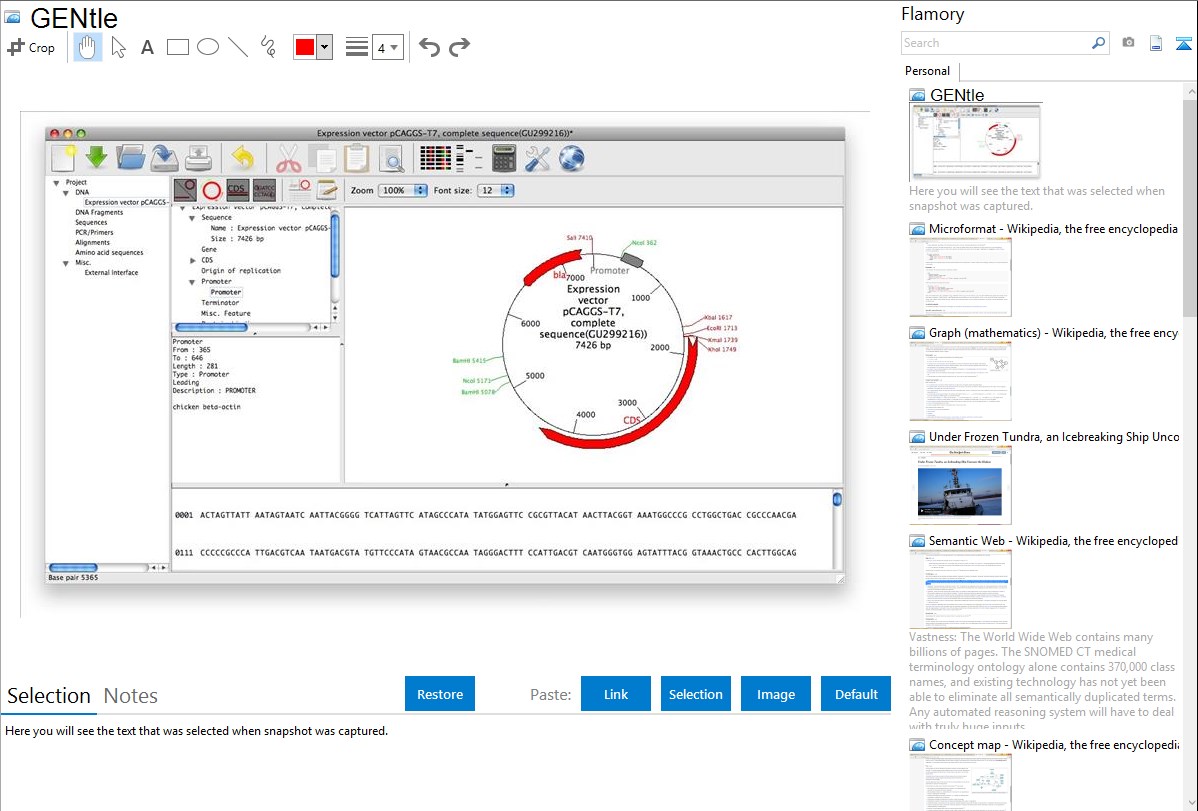The image size is (1198, 811).
Task: Click the Semantic Web - Wikipedia snapshot title
Action: [x=1053, y=540]
